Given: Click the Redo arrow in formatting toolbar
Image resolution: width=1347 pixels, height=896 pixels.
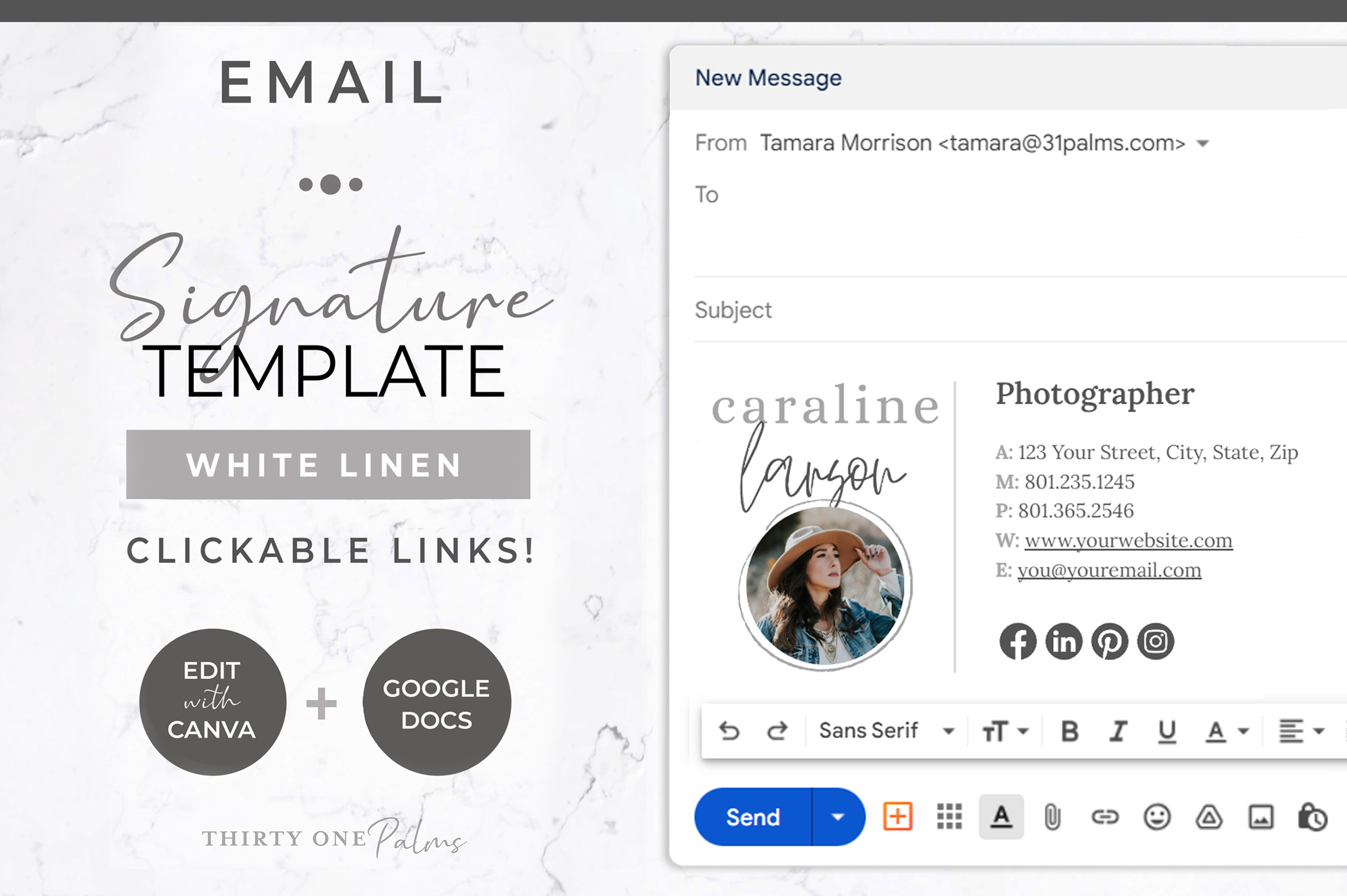Looking at the screenshot, I should pos(777,731).
